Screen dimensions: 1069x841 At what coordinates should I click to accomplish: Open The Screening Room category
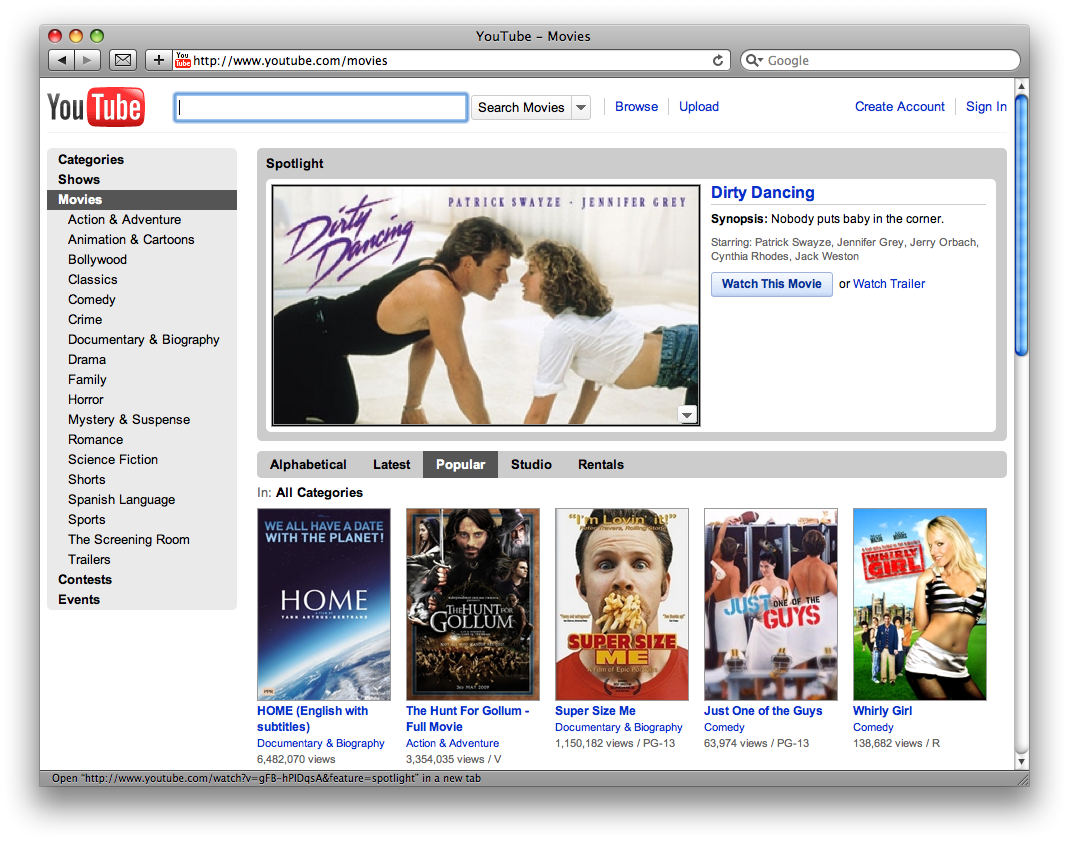pos(128,539)
